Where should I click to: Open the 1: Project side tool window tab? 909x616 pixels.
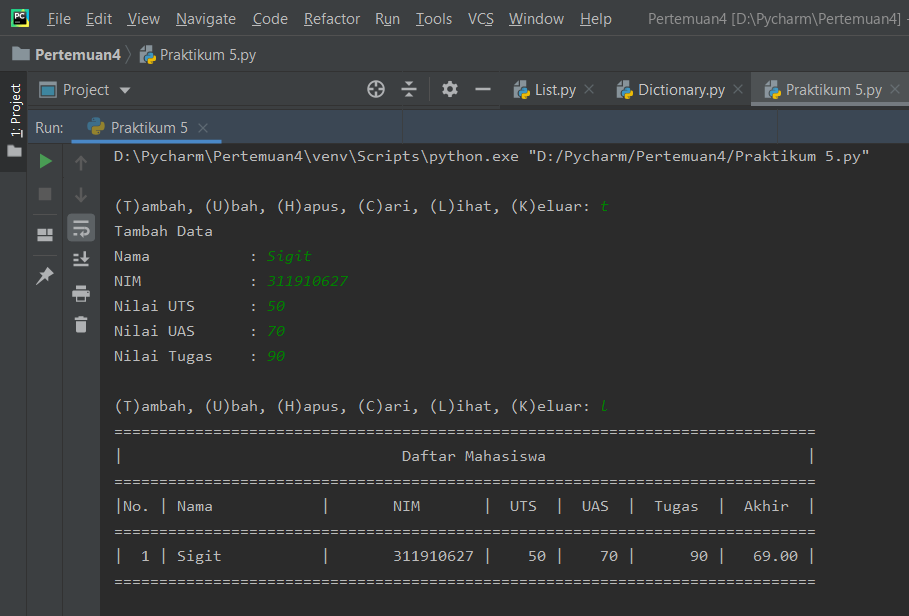[x=16, y=111]
